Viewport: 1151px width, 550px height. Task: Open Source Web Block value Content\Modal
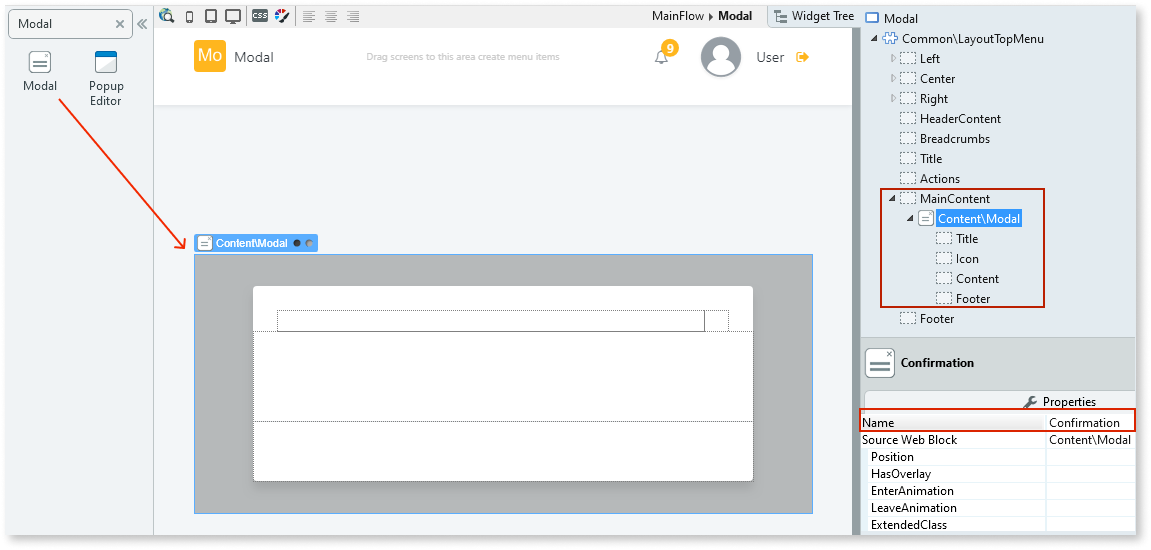click(1090, 440)
